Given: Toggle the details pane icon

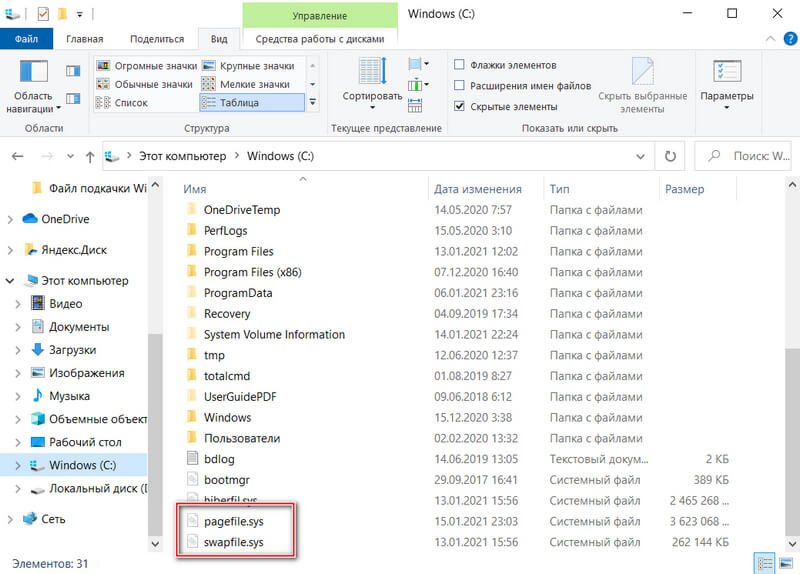Looking at the screenshot, I should click(x=73, y=98).
